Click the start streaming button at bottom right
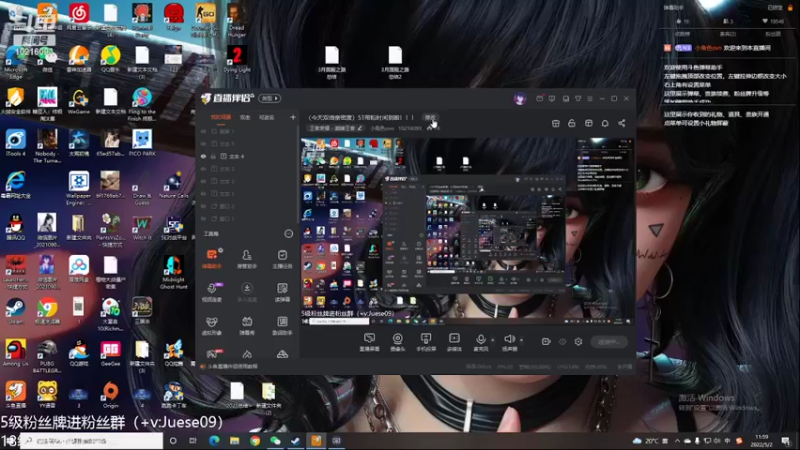 609,342
